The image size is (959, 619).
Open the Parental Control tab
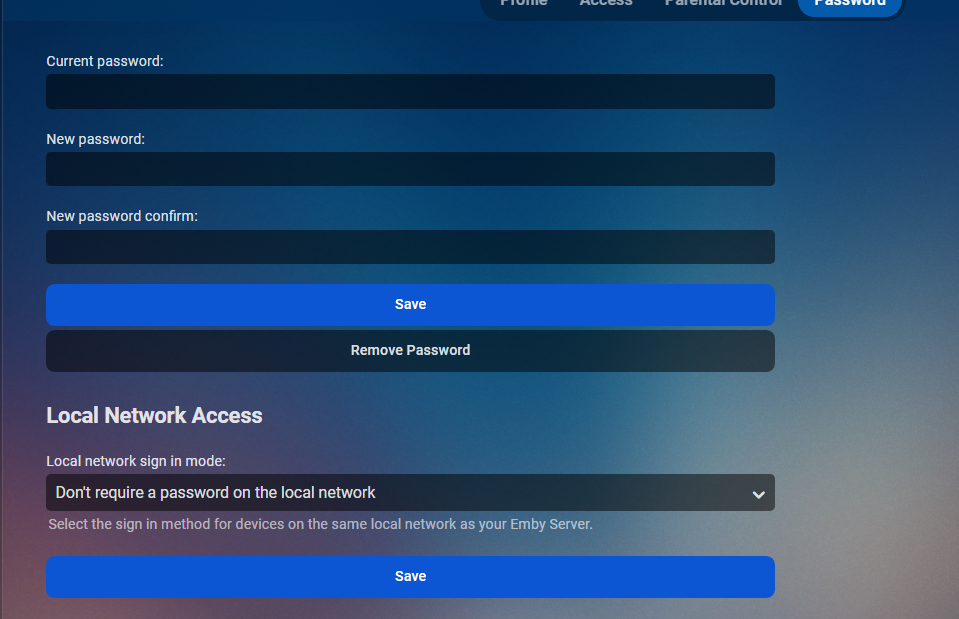point(724,3)
